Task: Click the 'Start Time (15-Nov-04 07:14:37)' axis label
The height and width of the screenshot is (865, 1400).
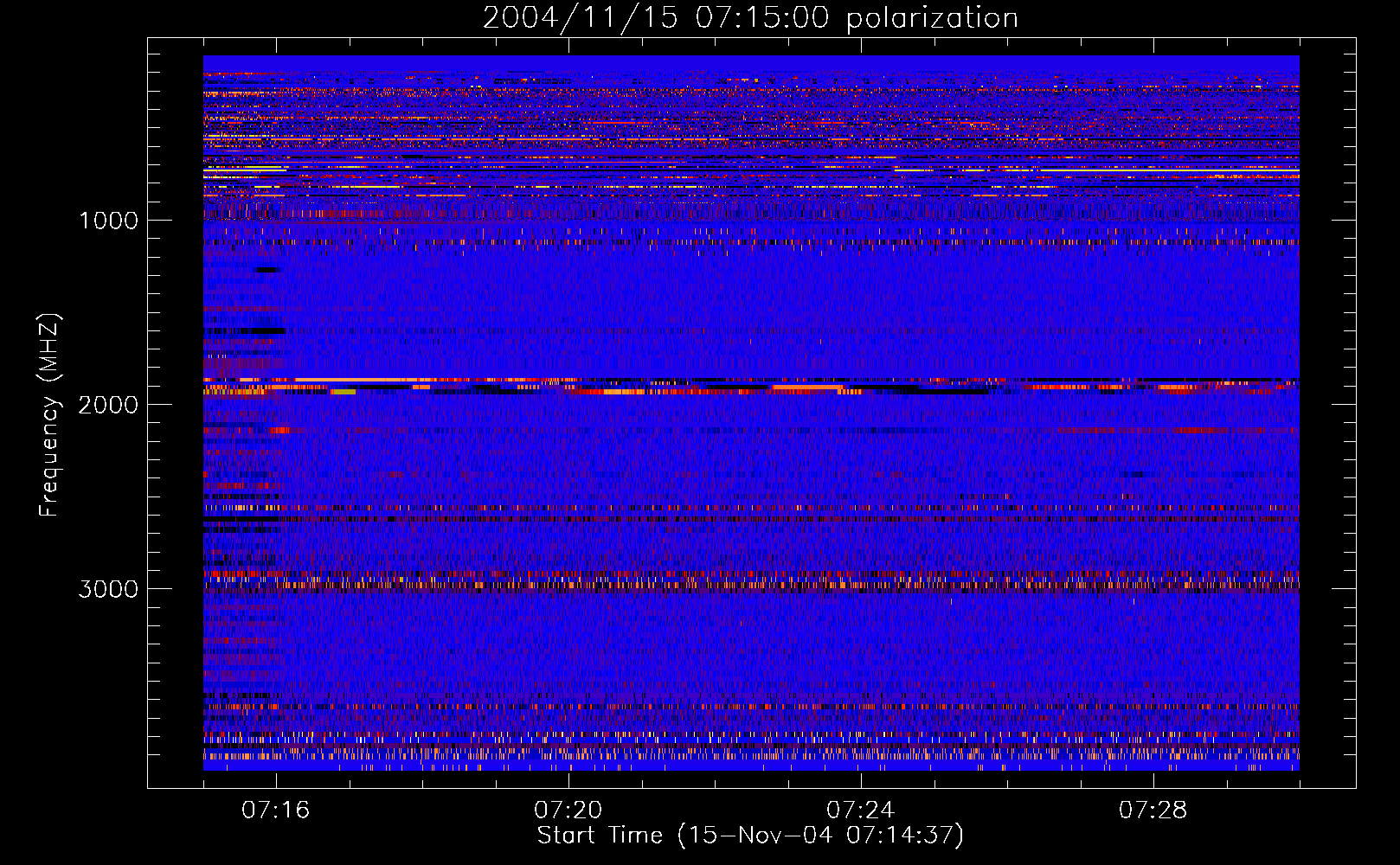Action: point(750,836)
